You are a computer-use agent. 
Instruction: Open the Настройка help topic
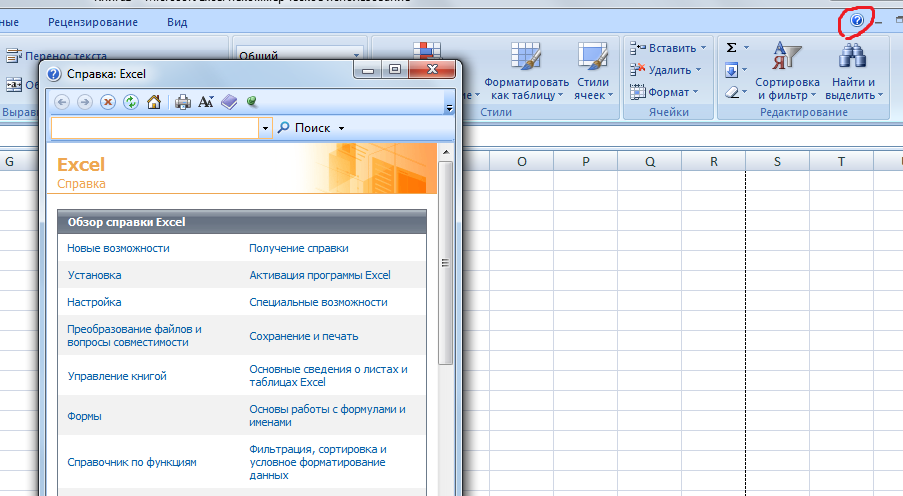pos(94,302)
